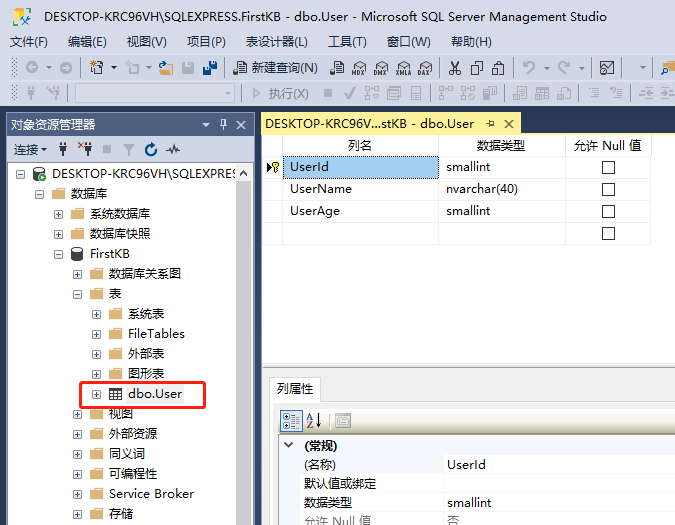Open the 连接 dropdown in Object Explorer
The width and height of the screenshot is (675, 525).
tap(30, 149)
